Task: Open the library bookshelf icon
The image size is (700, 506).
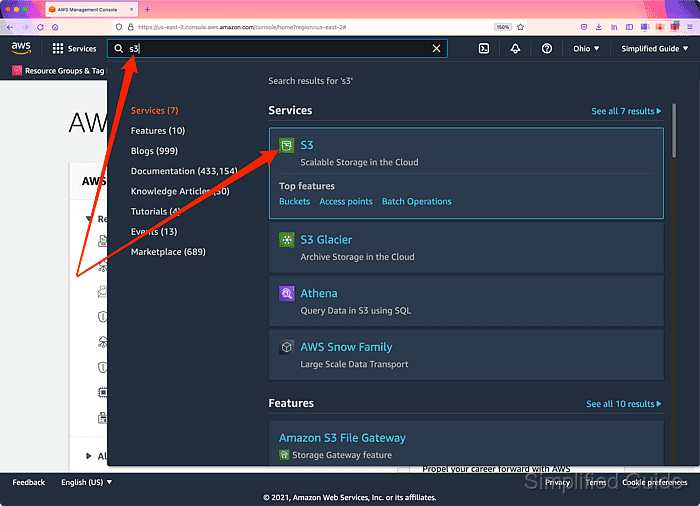Action: coord(614,27)
